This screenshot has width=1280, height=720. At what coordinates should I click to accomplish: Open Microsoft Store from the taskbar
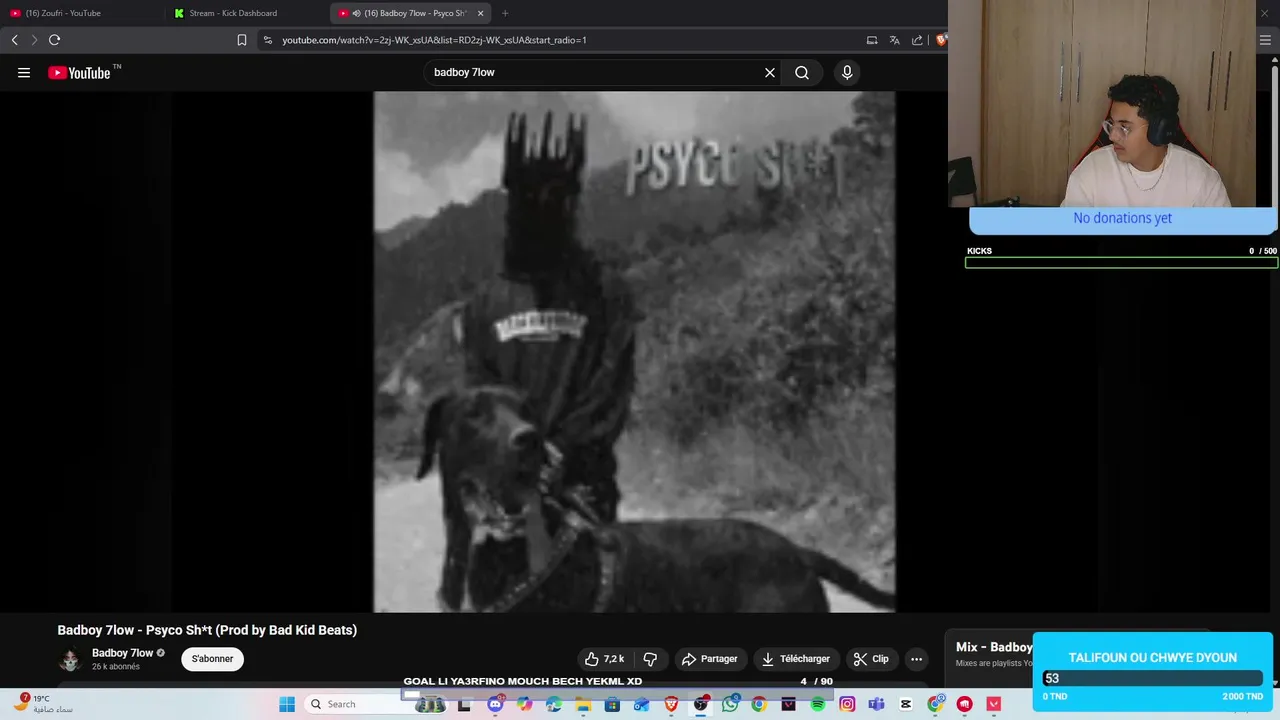612,704
